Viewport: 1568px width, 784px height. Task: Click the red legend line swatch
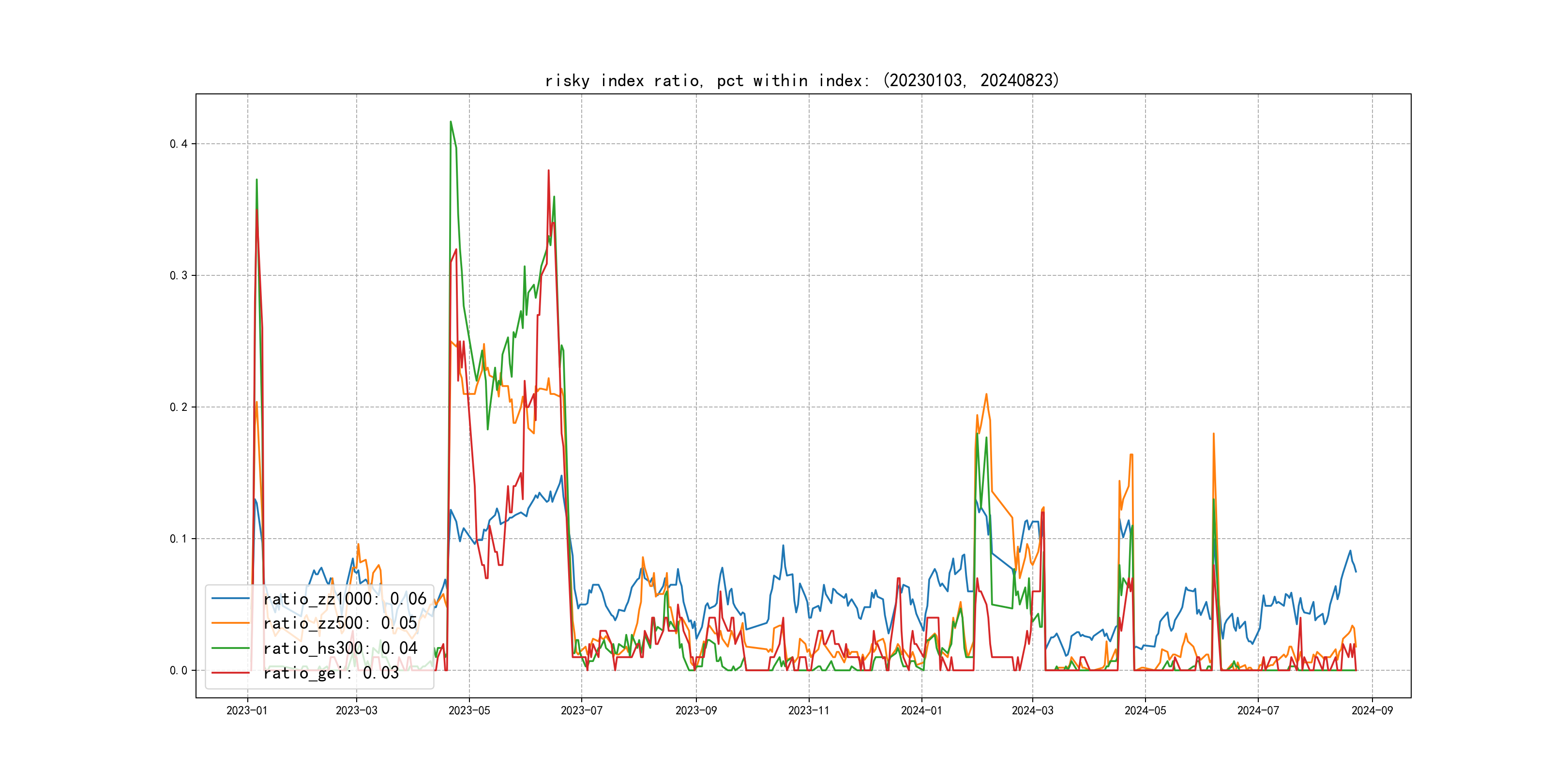tap(231, 673)
